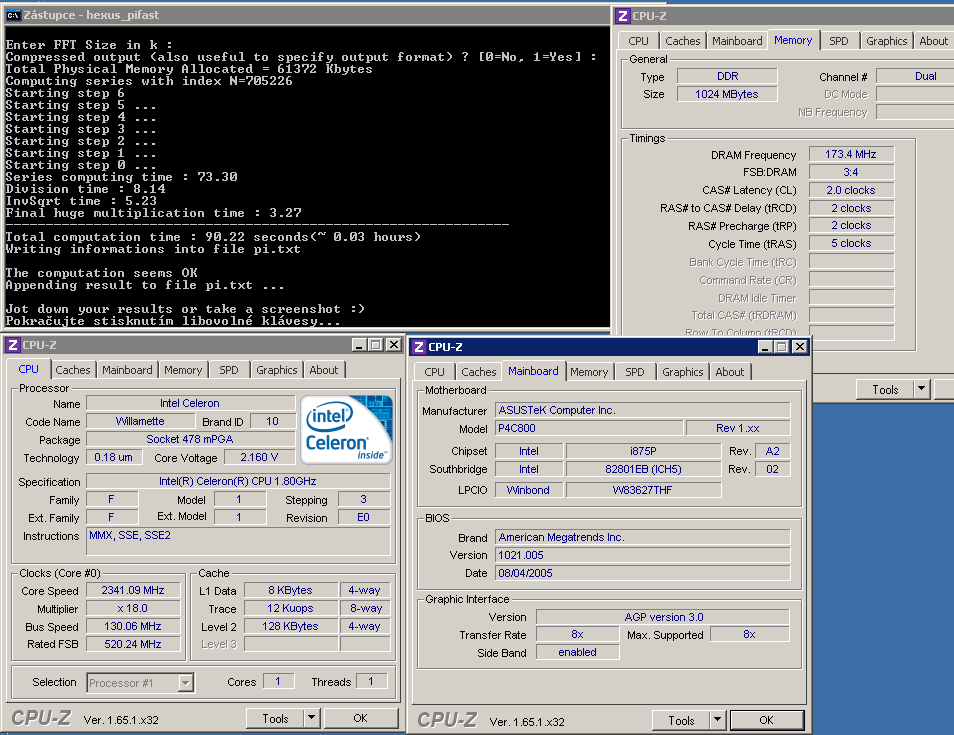Click the Southbridge value 82801EB (ICH5)
This screenshot has height=735, width=954.
click(643, 469)
